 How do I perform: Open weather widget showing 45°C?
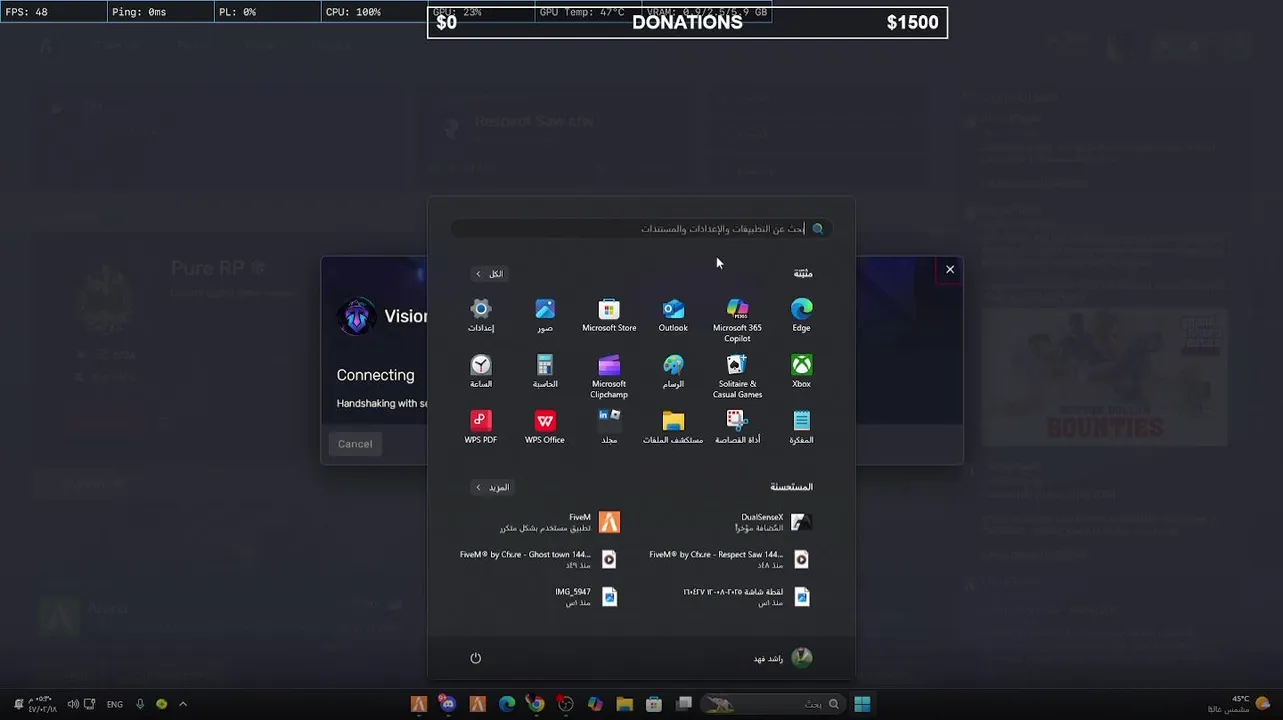[1238, 704]
